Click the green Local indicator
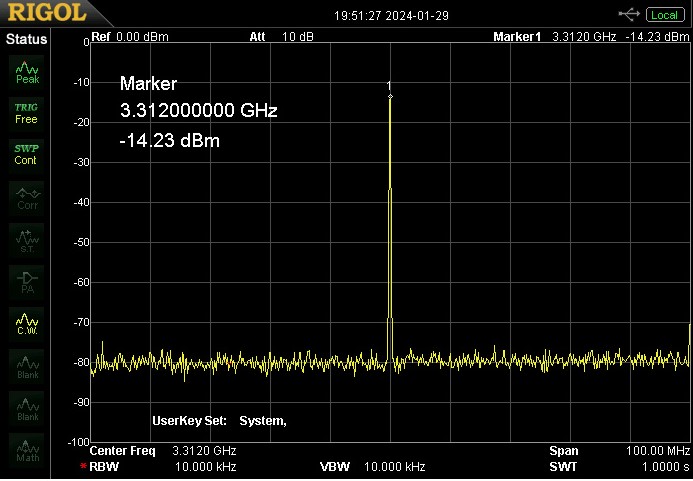This screenshot has height=481, width=693. pos(664,14)
